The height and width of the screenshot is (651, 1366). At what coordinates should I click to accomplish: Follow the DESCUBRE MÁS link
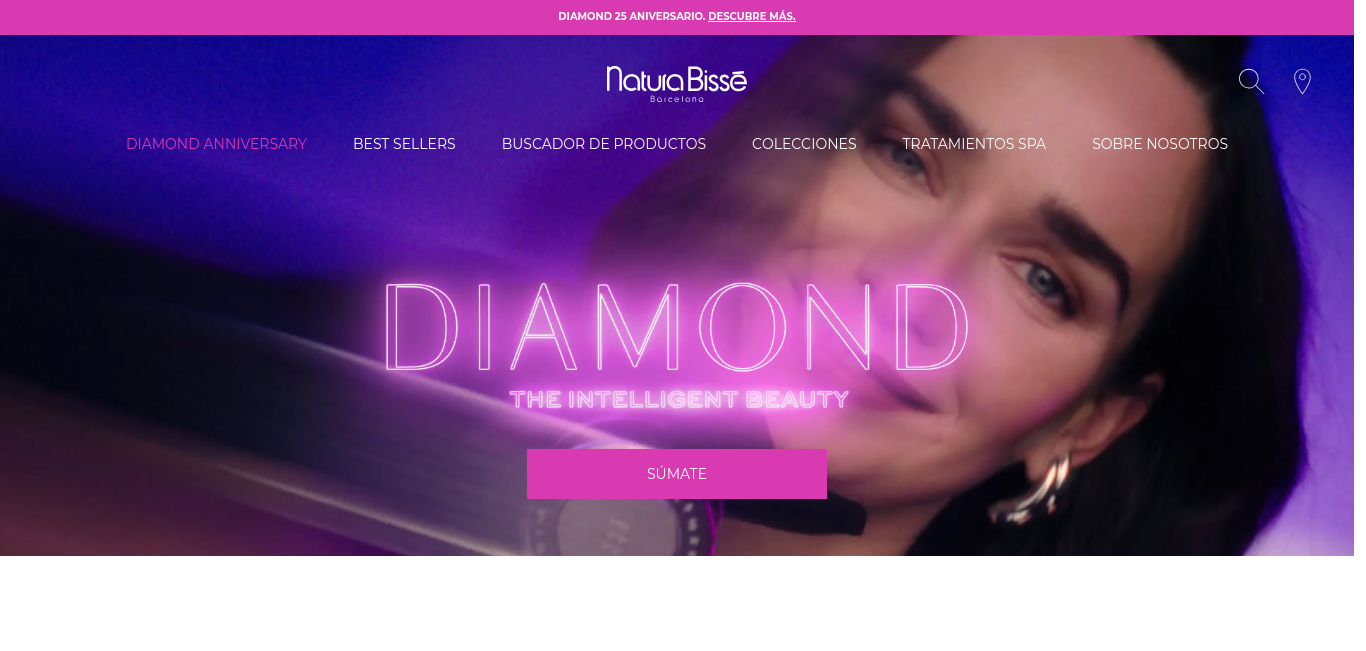click(752, 16)
